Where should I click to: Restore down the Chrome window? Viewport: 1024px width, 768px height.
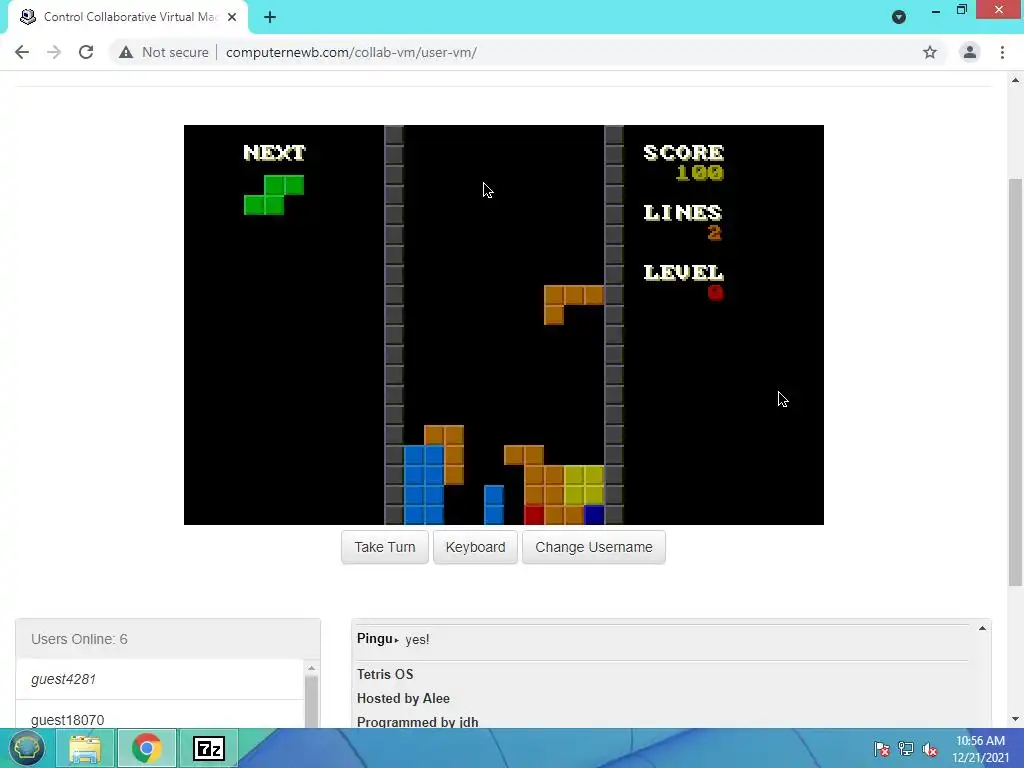[x=961, y=10]
